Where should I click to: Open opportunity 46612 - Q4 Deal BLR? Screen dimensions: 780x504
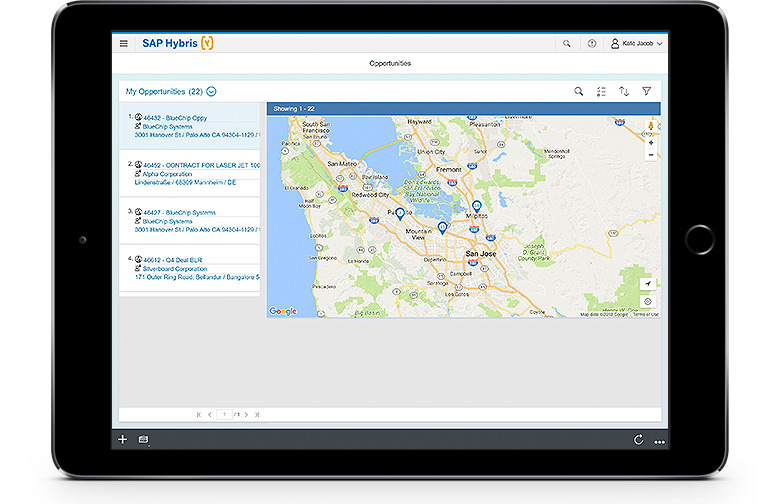(x=173, y=260)
